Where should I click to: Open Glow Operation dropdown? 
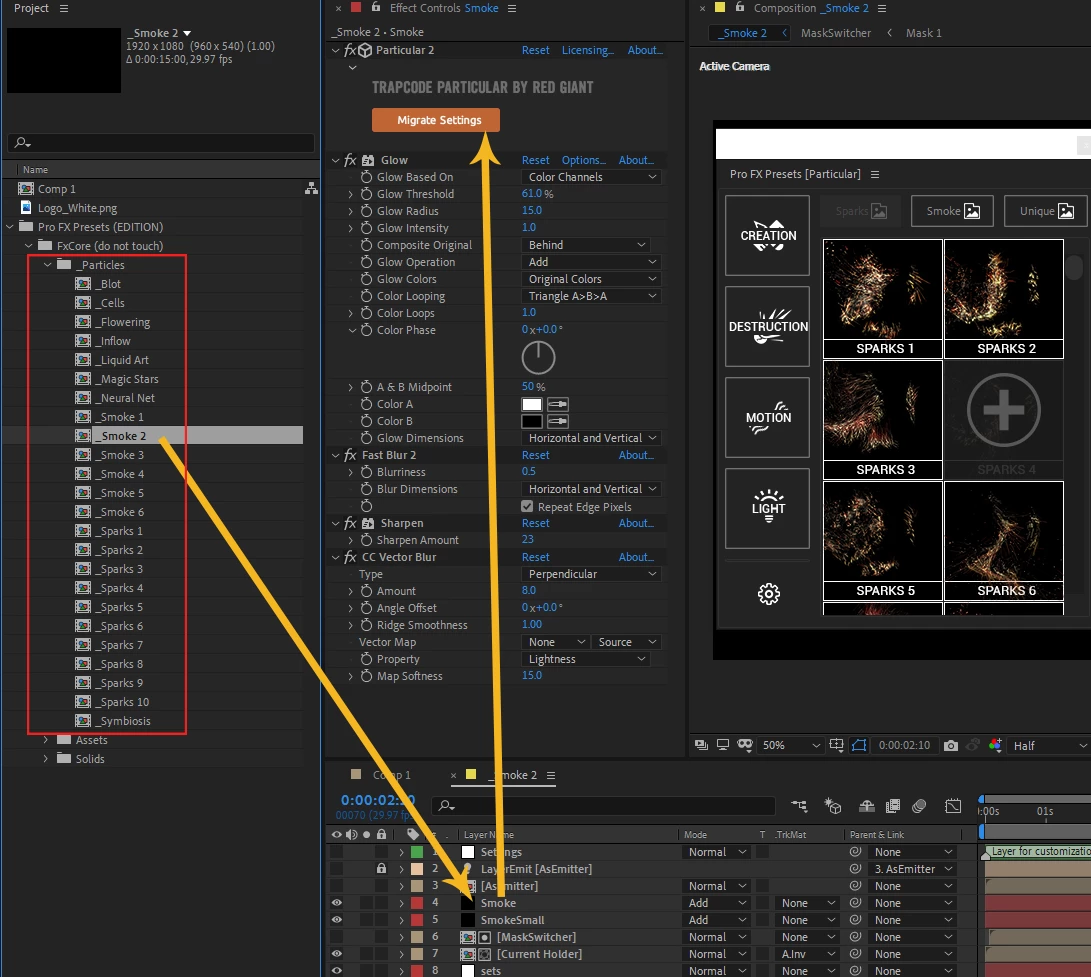590,262
